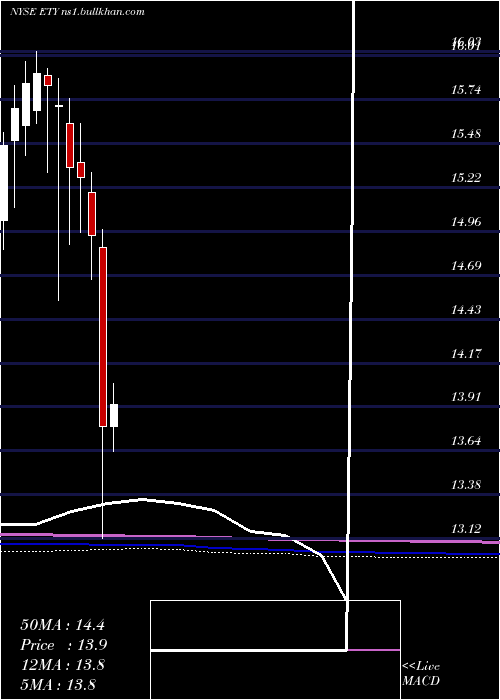Click the 13.12 price axis label
The height and width of the screenshot is (700, 500).
[x=466, y=529]
